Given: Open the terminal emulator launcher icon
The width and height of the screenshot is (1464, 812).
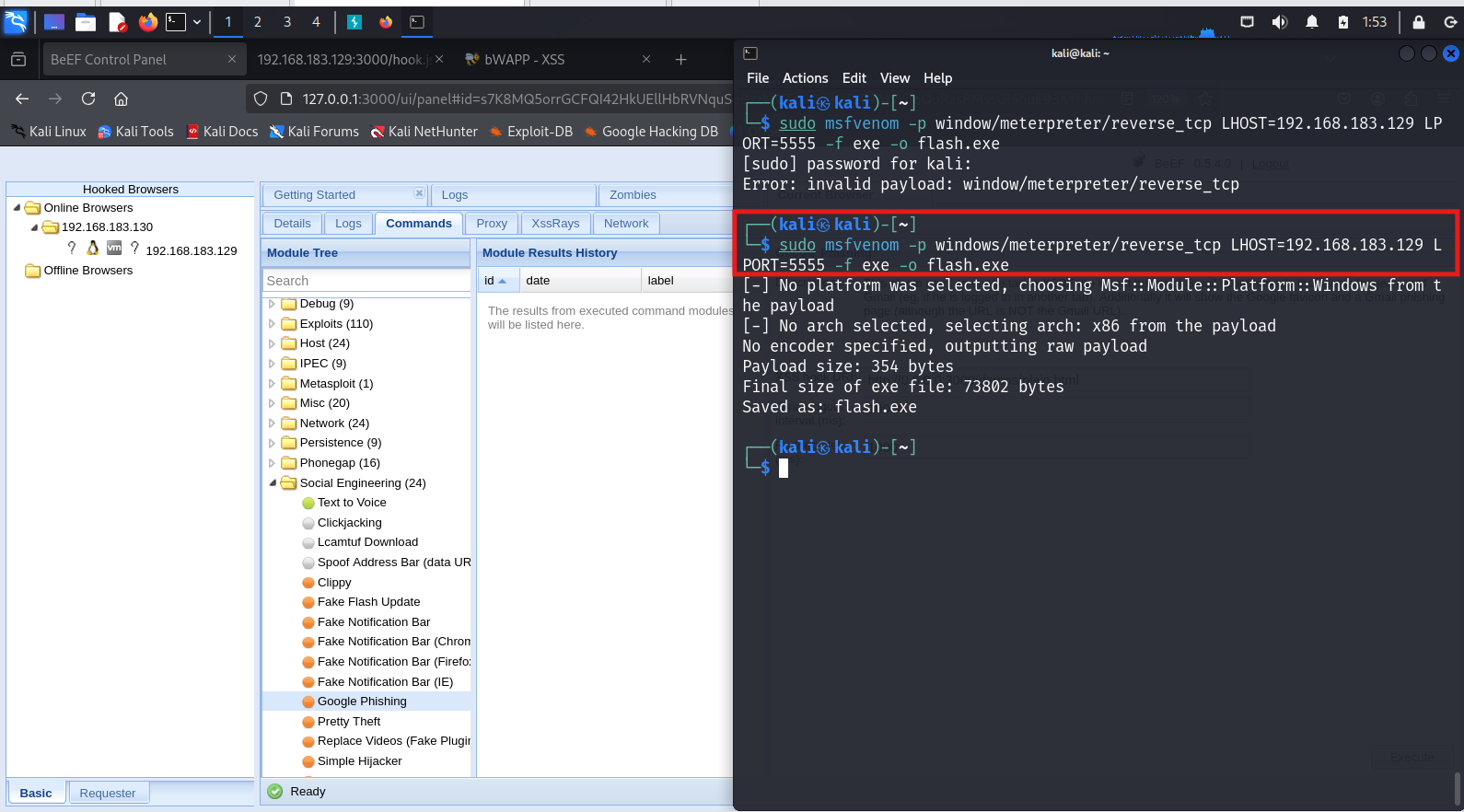Looking at the screenshot, I should click(x=176, y=22).
